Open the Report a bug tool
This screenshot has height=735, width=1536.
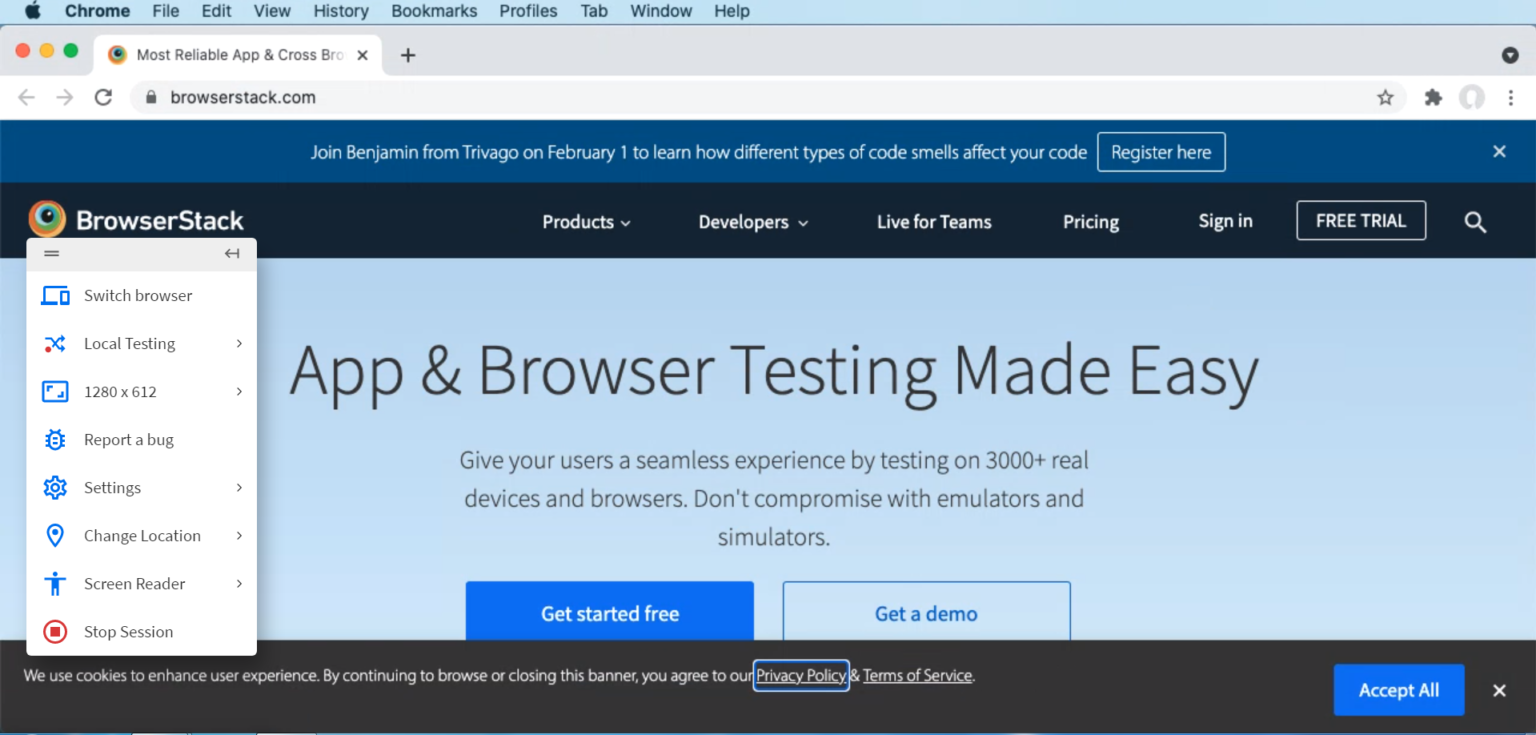[x=128, y=439]
